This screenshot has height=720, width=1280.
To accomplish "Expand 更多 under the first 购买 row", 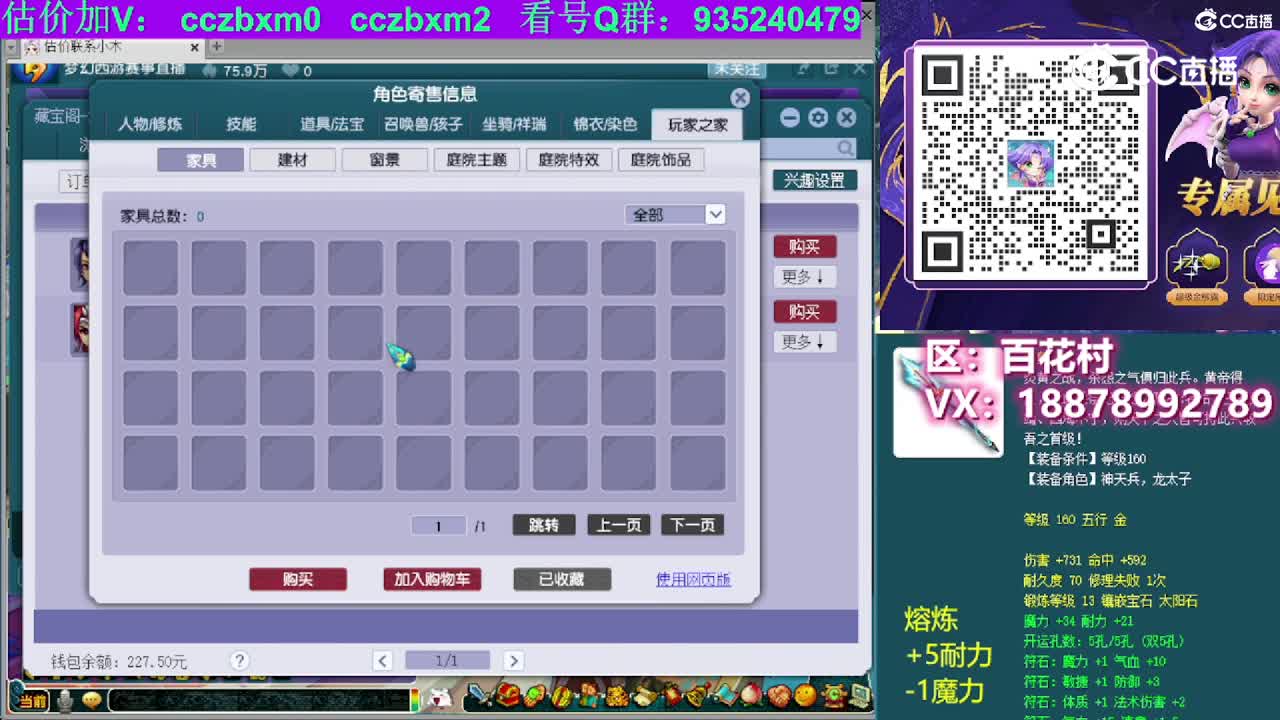I will (804, 277).
